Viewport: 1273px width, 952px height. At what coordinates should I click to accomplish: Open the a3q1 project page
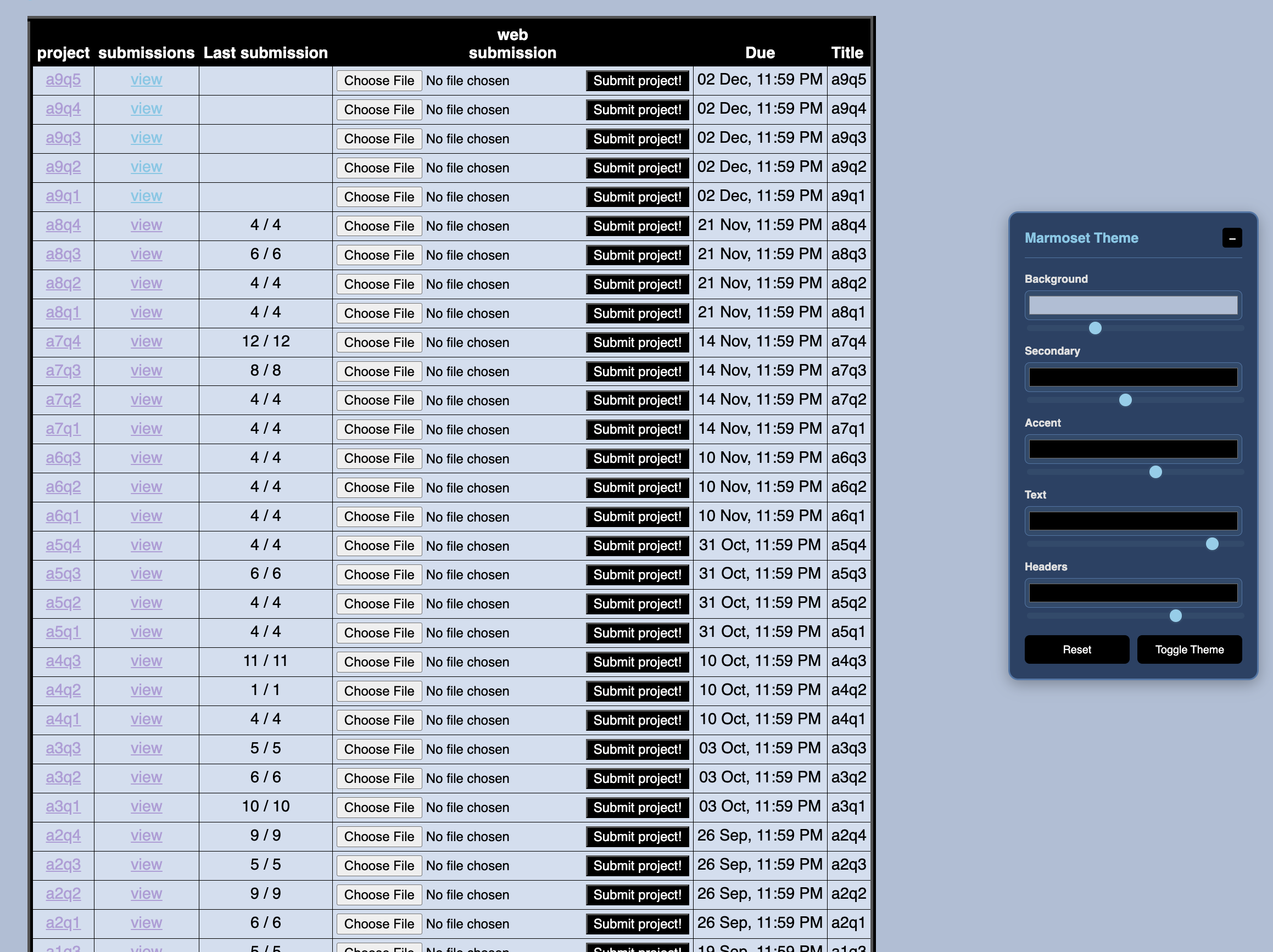pyautogui.click(x=63, y=807)
